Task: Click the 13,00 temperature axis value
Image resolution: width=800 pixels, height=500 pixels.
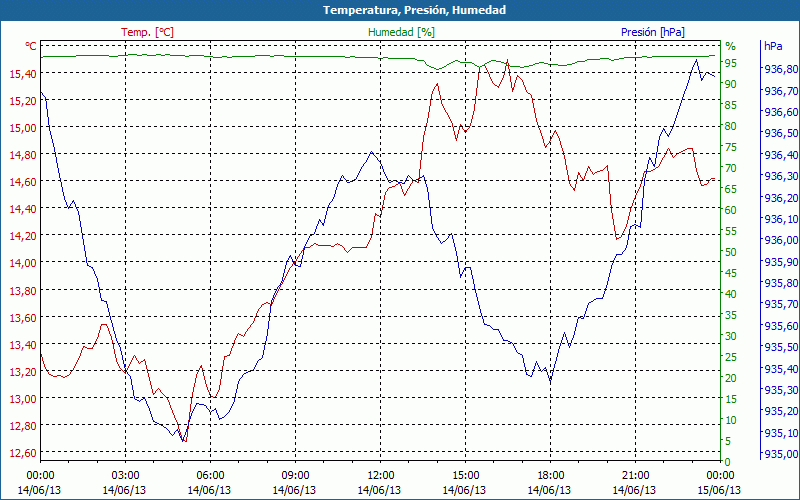Action: tap(23, 399)
